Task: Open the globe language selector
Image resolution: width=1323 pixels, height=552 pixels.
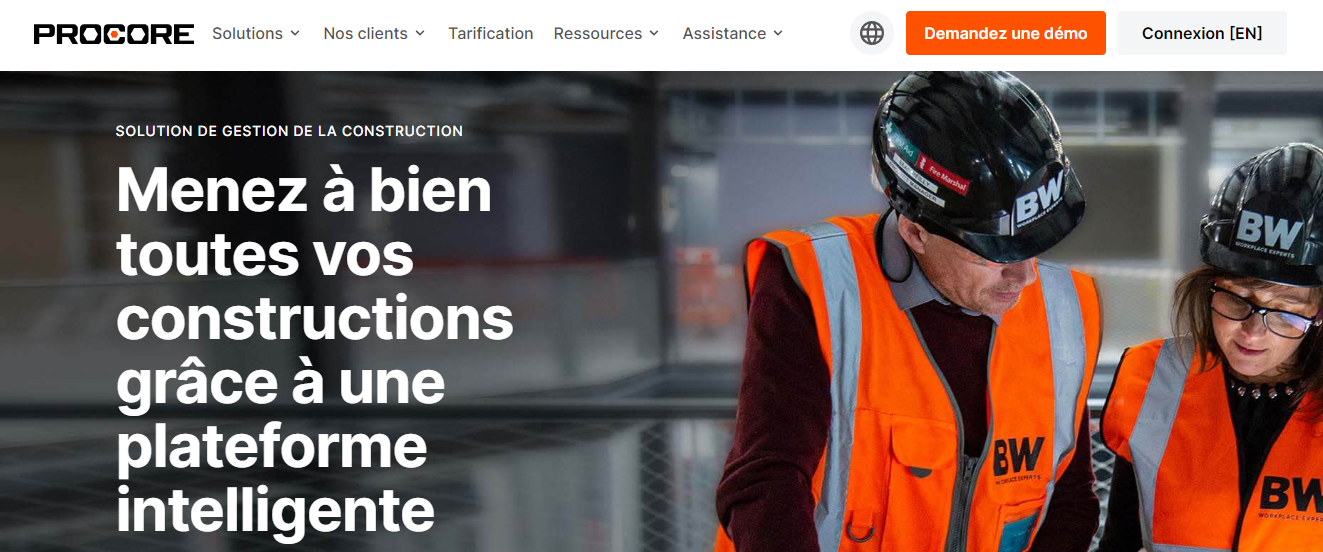Action: [872, 33]
